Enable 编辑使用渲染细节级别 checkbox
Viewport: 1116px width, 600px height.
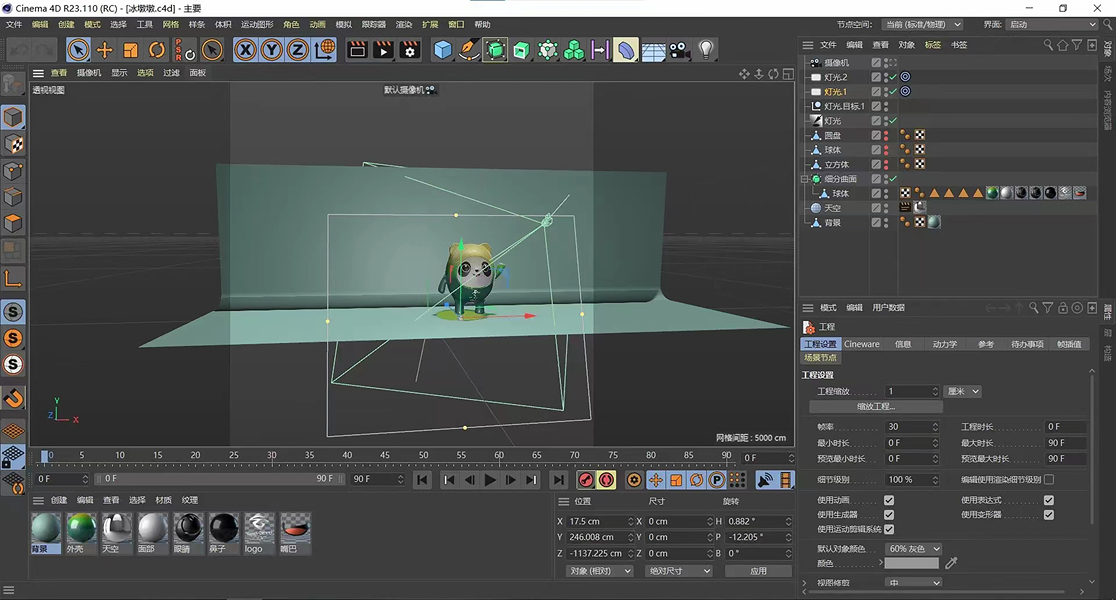[x=1048, y=480]
